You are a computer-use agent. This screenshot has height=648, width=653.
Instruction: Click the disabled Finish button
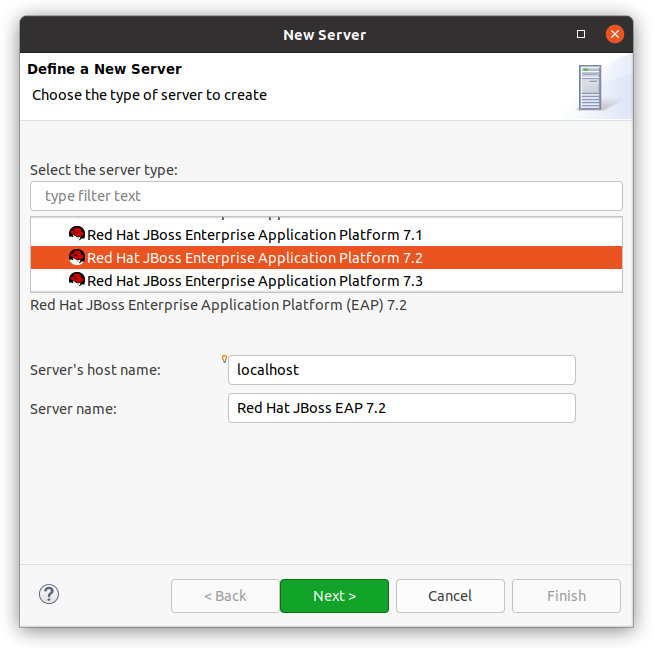coord(566,596)
